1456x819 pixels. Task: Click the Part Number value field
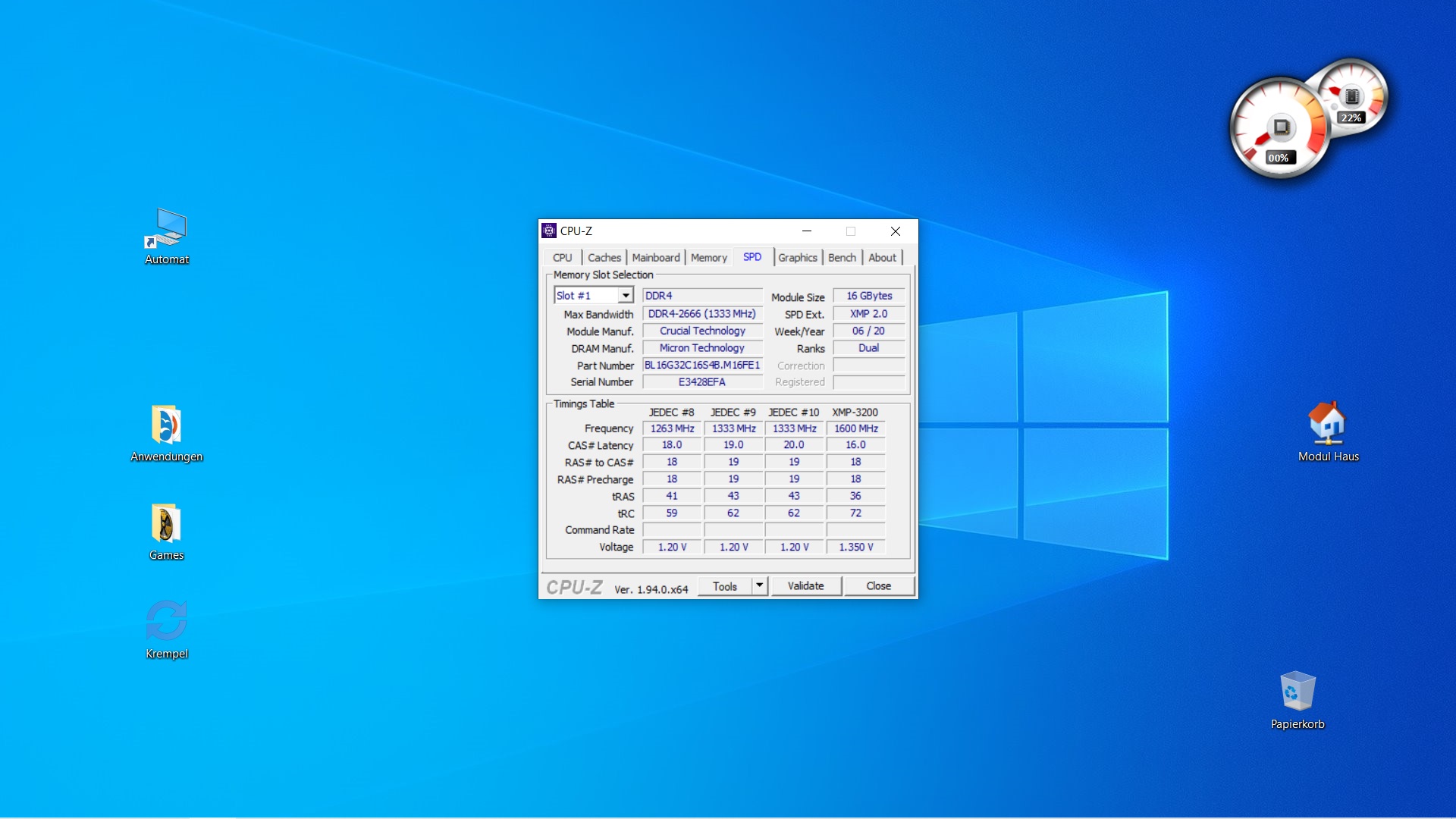click(x=701, y=366)
